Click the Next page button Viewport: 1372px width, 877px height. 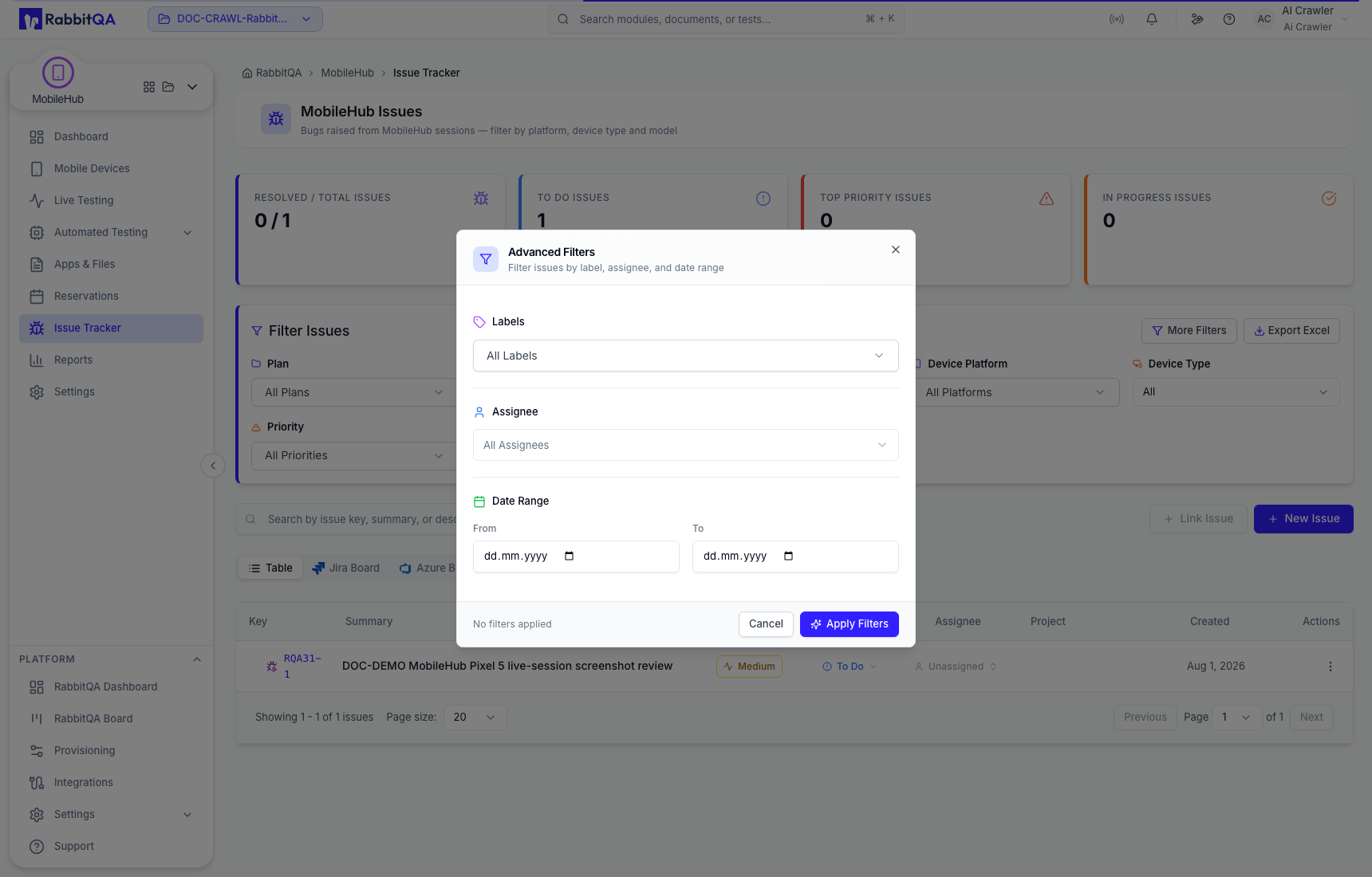point(1311,718)
